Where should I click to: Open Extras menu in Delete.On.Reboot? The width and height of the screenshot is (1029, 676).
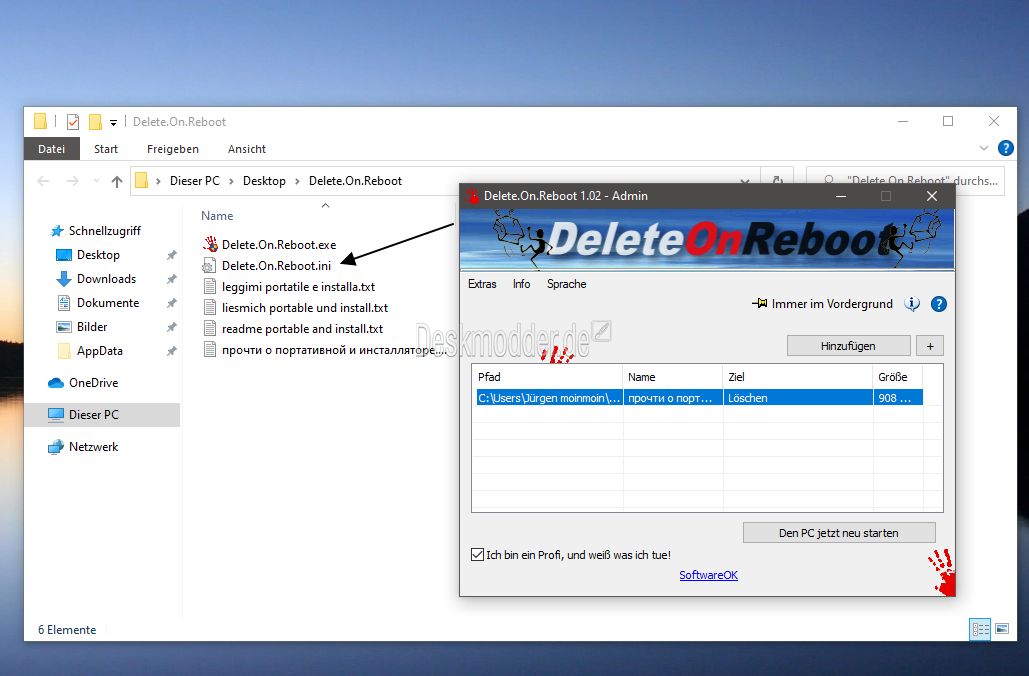[x=482, y=284]
